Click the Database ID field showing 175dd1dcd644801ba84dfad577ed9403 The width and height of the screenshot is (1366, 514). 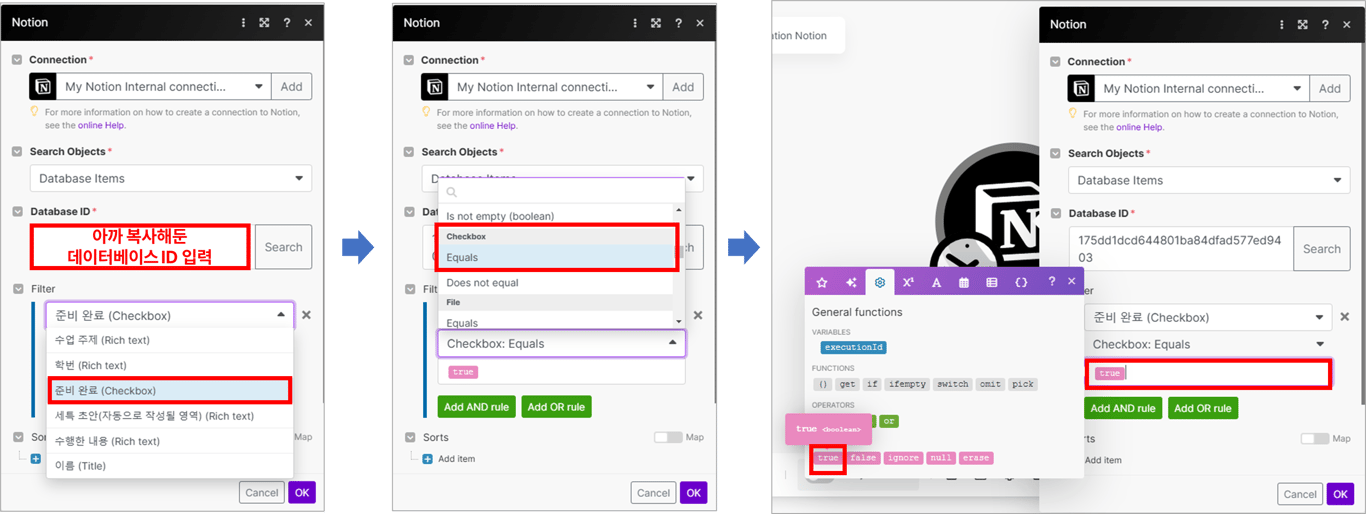(1181, 249)
